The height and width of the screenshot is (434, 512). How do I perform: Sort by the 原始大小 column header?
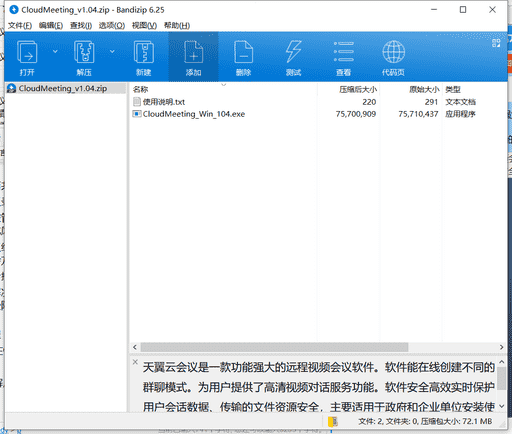(x=424, y=89)
